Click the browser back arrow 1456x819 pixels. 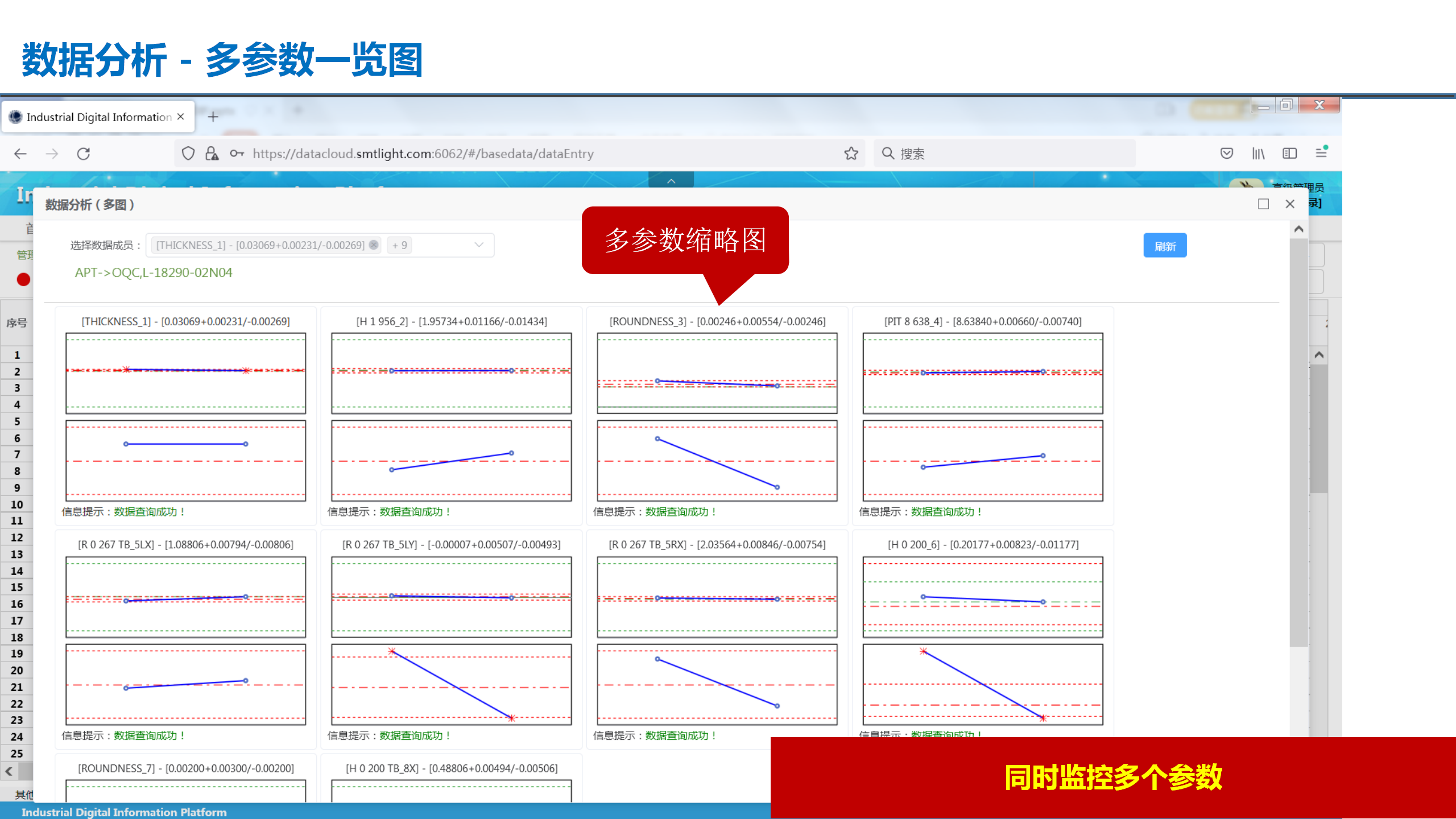coord(20,154)
